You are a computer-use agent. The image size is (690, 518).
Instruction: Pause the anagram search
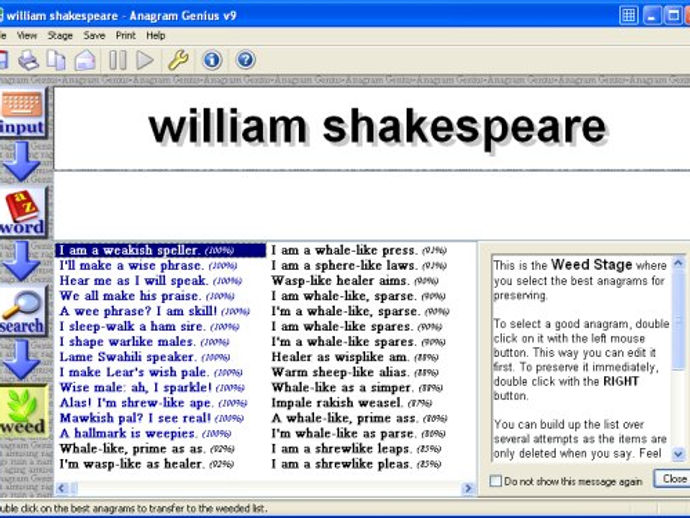point(118,60)
